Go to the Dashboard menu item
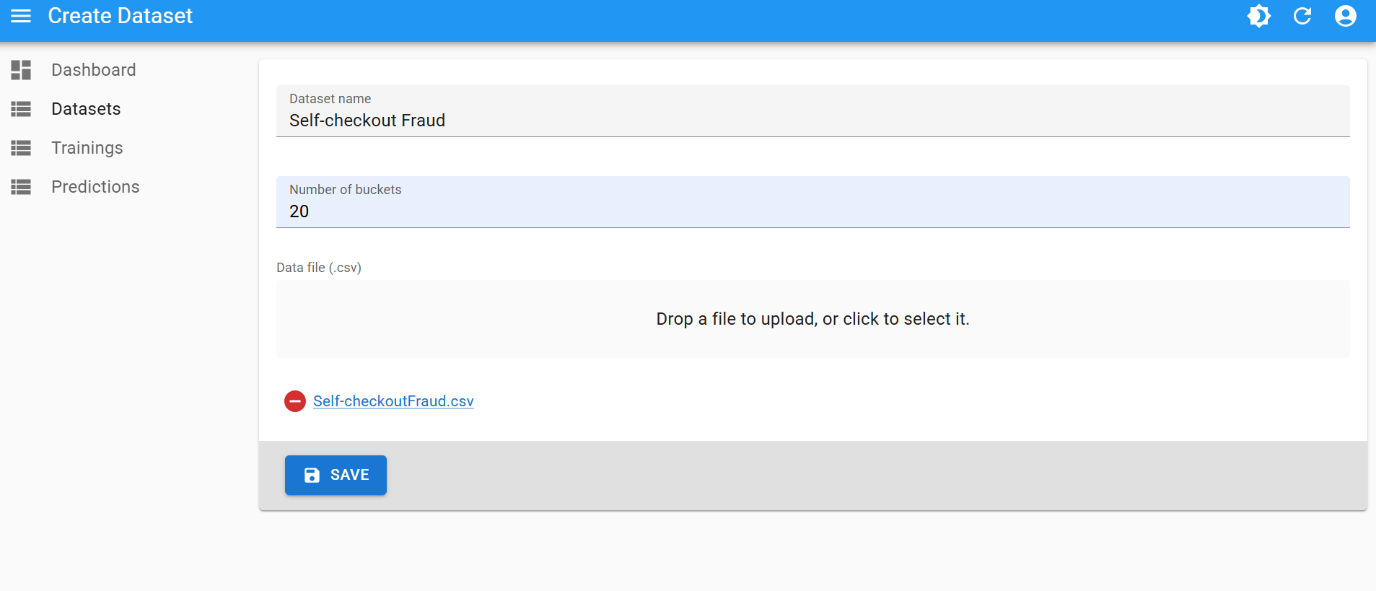Viewport: 1376px width, 591px height. pos(93,70)
